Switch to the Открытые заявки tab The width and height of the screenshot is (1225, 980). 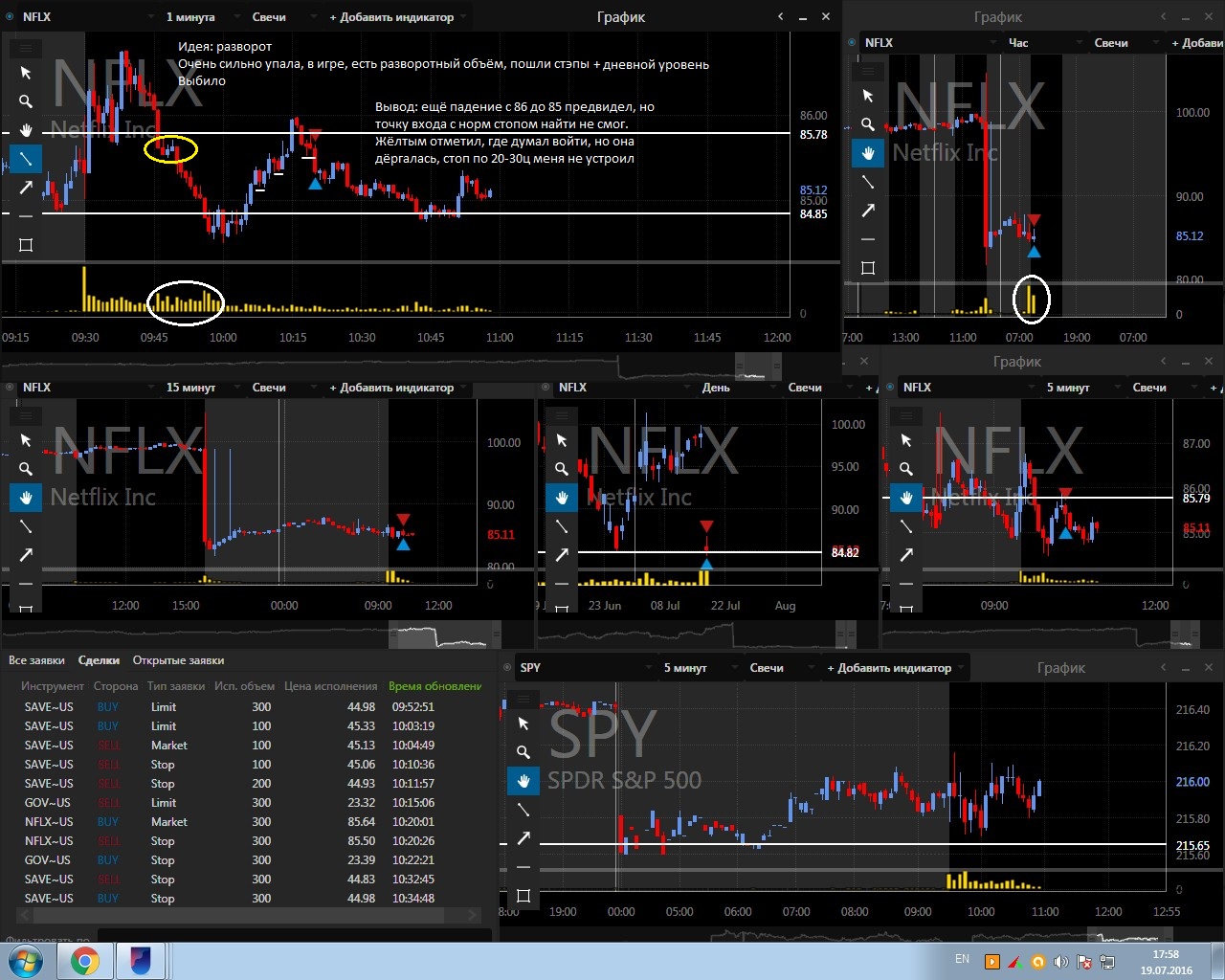[x=178, y=660]
